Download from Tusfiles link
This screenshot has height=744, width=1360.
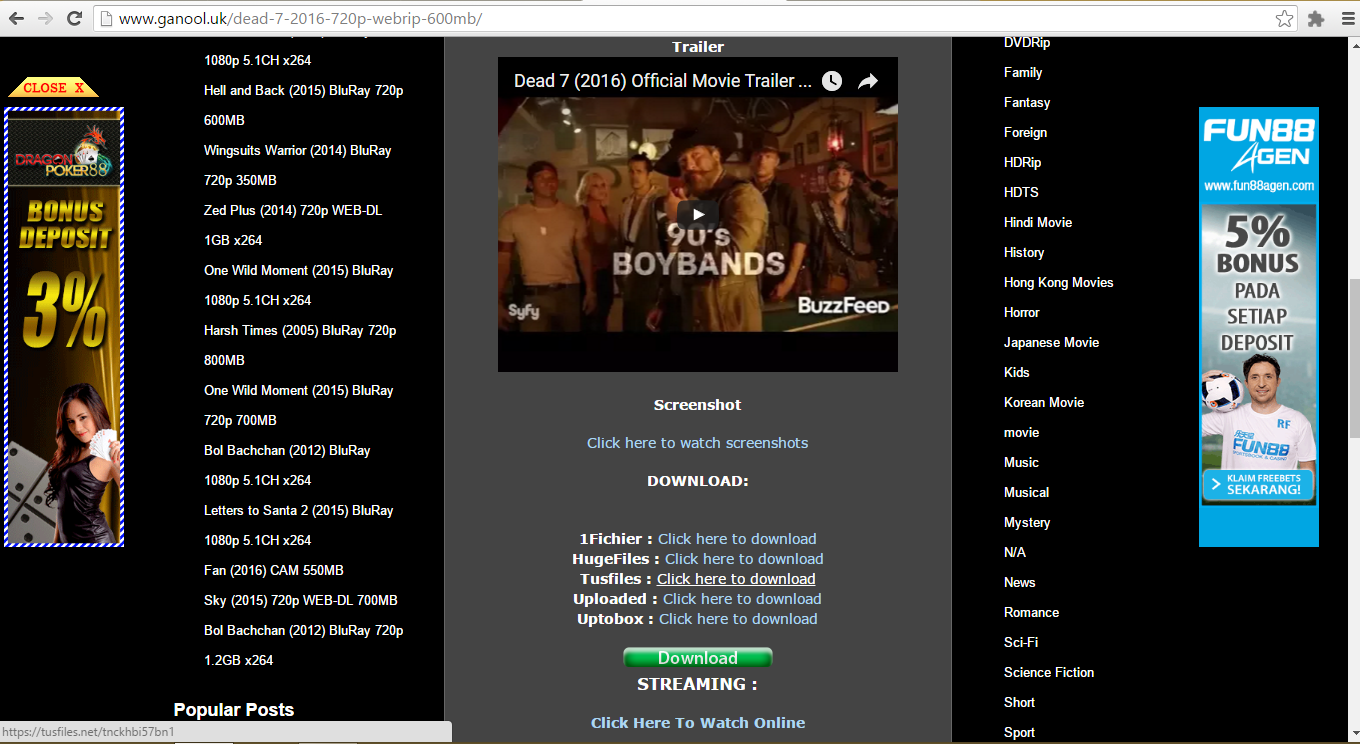736,579
